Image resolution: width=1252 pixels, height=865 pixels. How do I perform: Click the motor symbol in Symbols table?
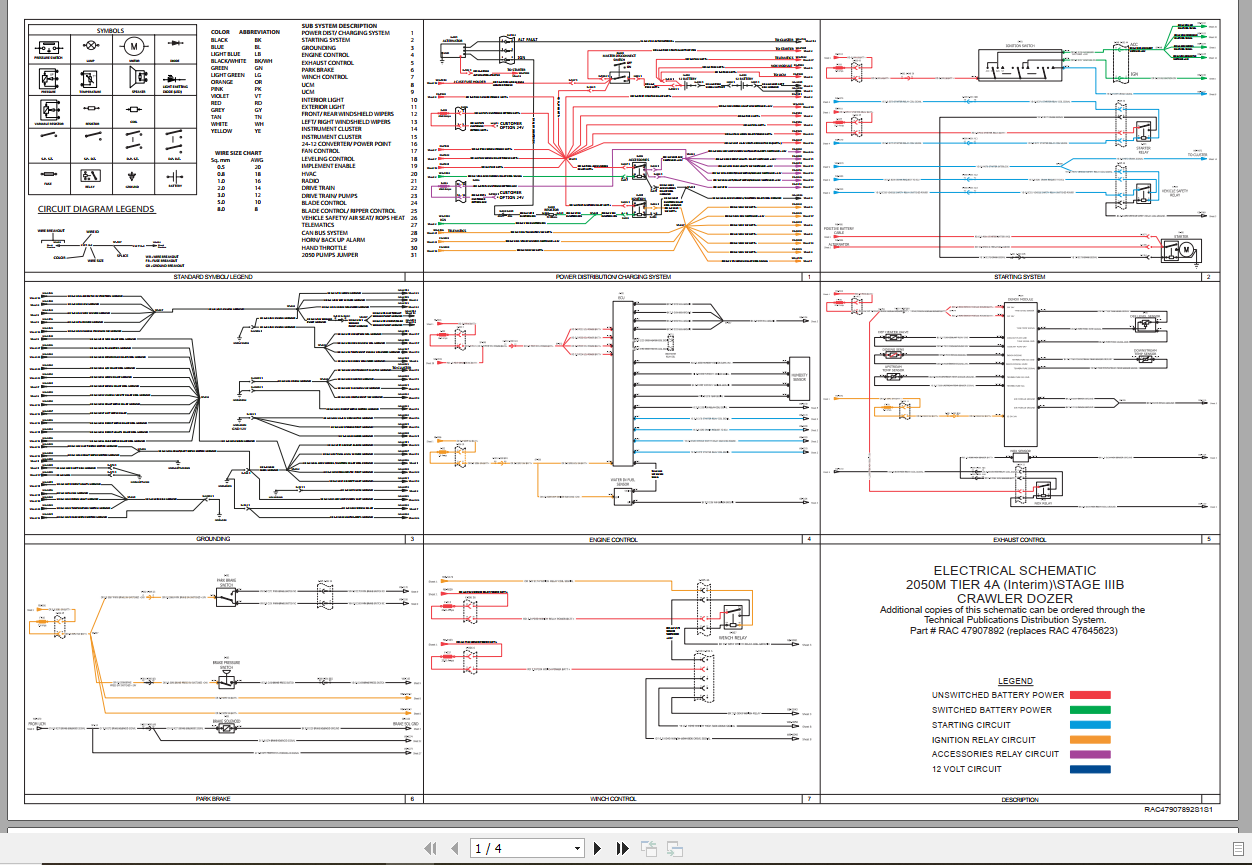(133, 46)
